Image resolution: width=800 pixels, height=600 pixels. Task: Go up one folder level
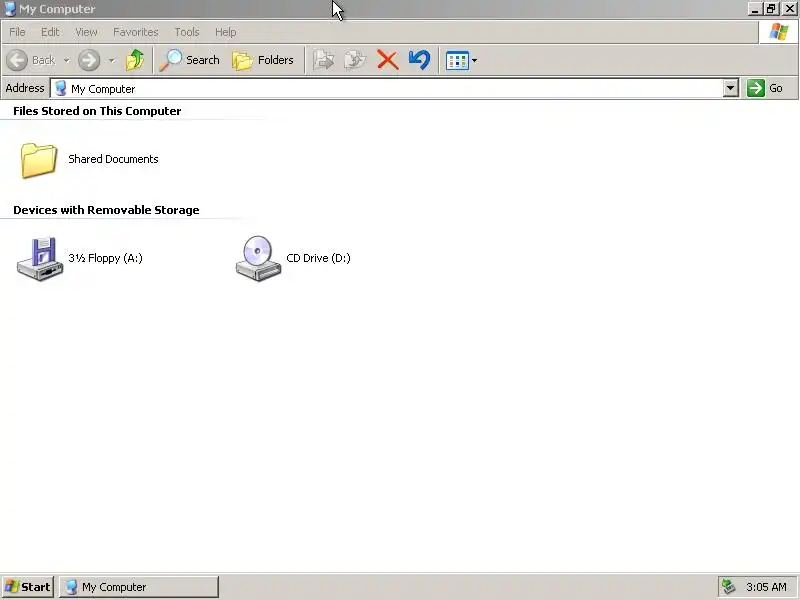pos(135,60)
